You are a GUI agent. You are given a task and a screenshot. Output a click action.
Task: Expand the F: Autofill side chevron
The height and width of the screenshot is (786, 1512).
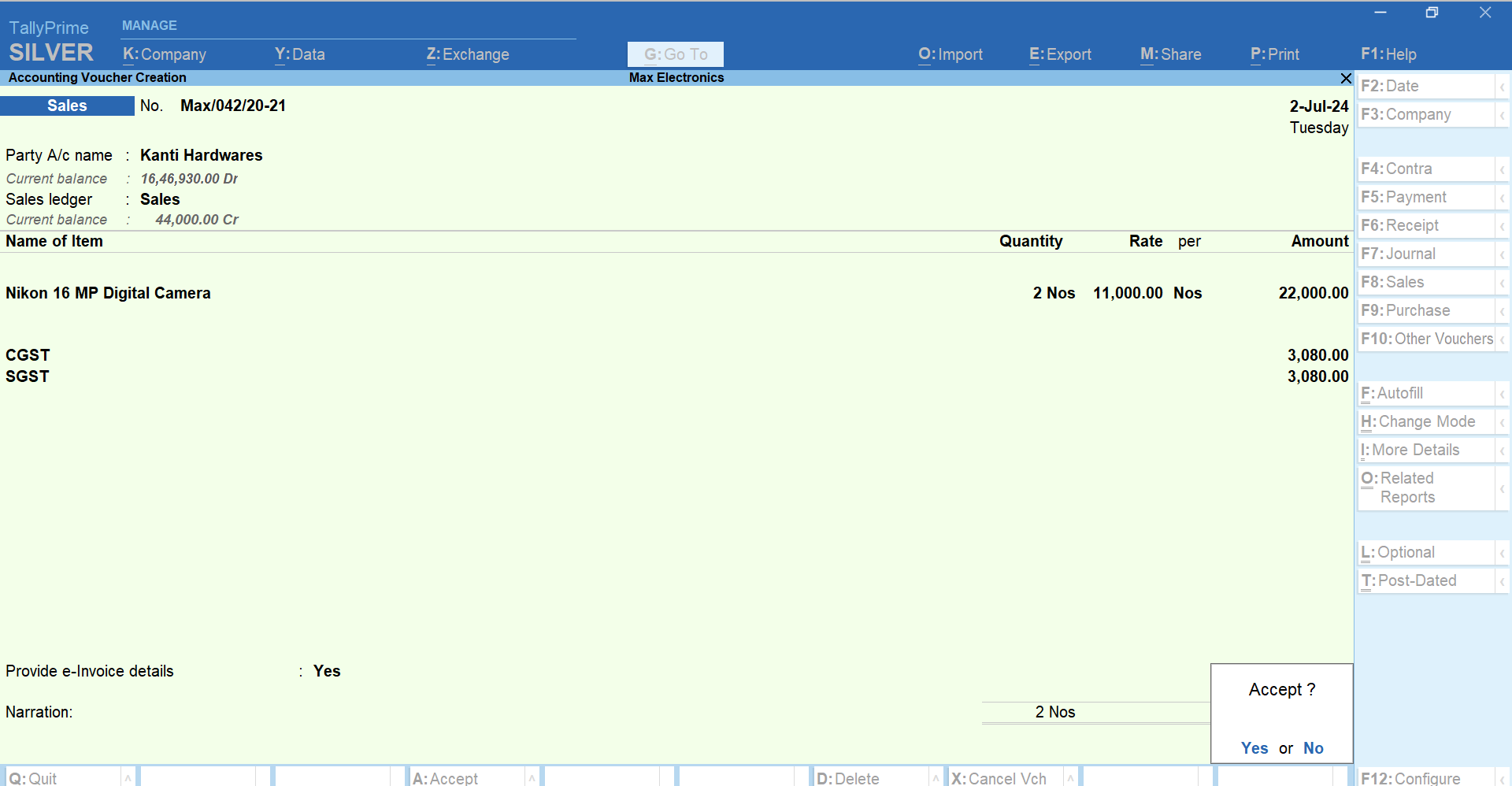click(1503, 394)
